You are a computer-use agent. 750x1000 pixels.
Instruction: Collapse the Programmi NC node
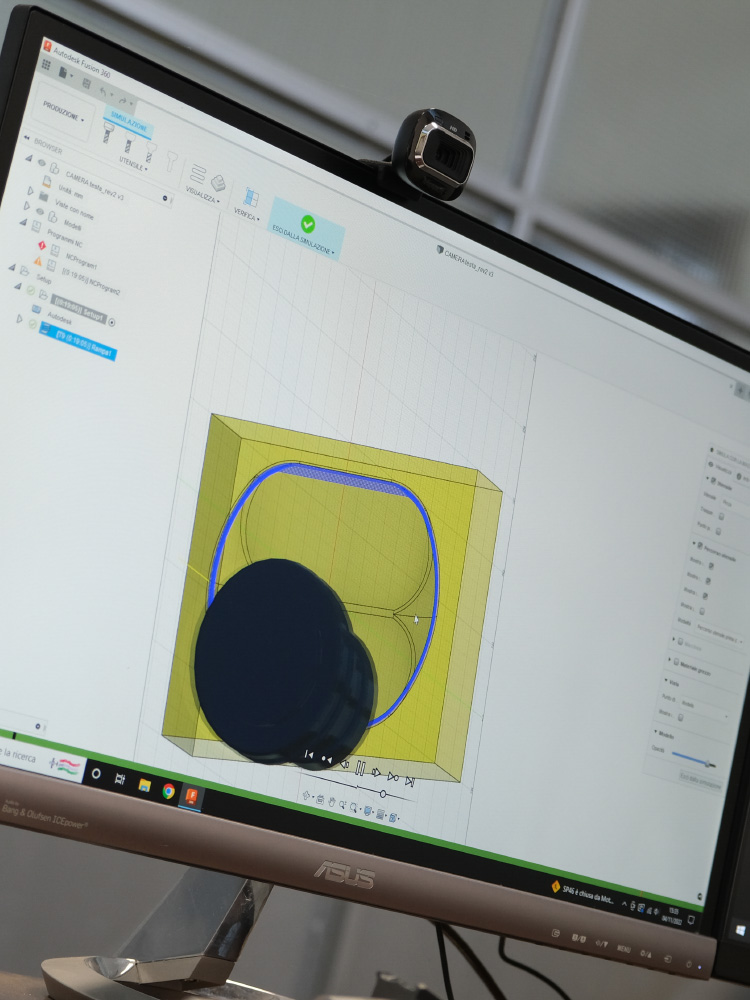coord(23,222)
